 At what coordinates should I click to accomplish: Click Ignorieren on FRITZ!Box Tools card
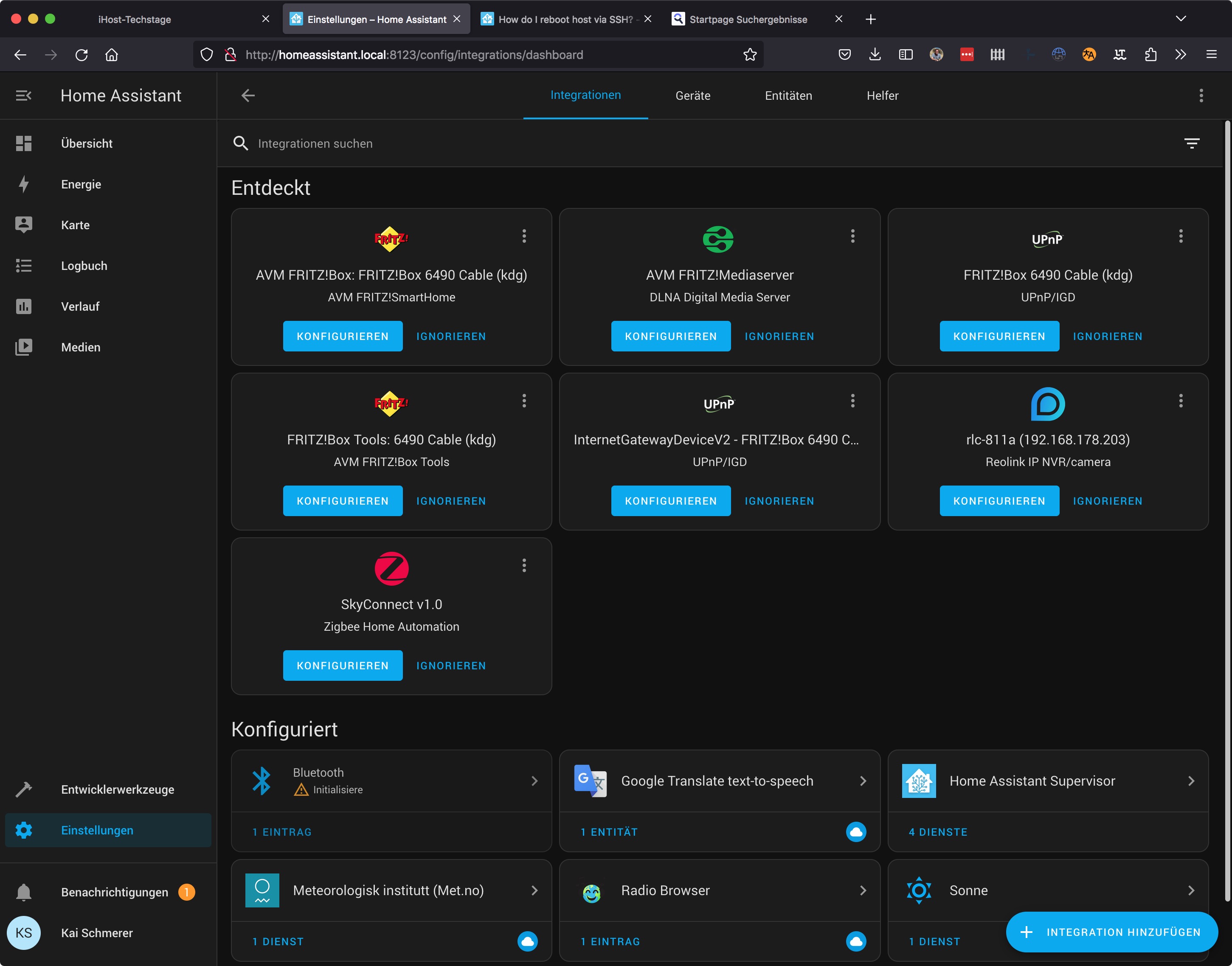pos(451,501)
